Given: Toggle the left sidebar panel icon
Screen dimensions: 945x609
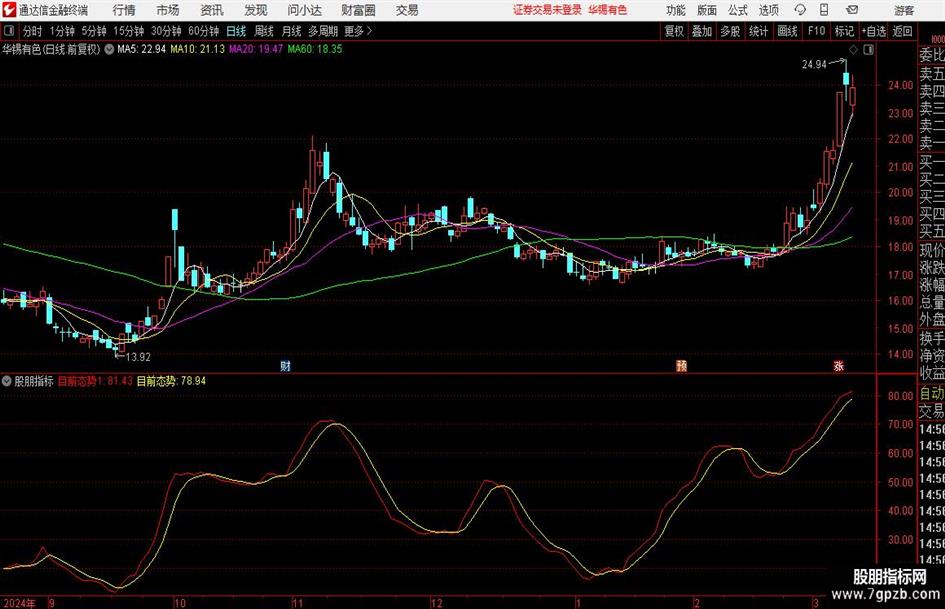Looking at the screenshot, I should [x=9, y=31].
